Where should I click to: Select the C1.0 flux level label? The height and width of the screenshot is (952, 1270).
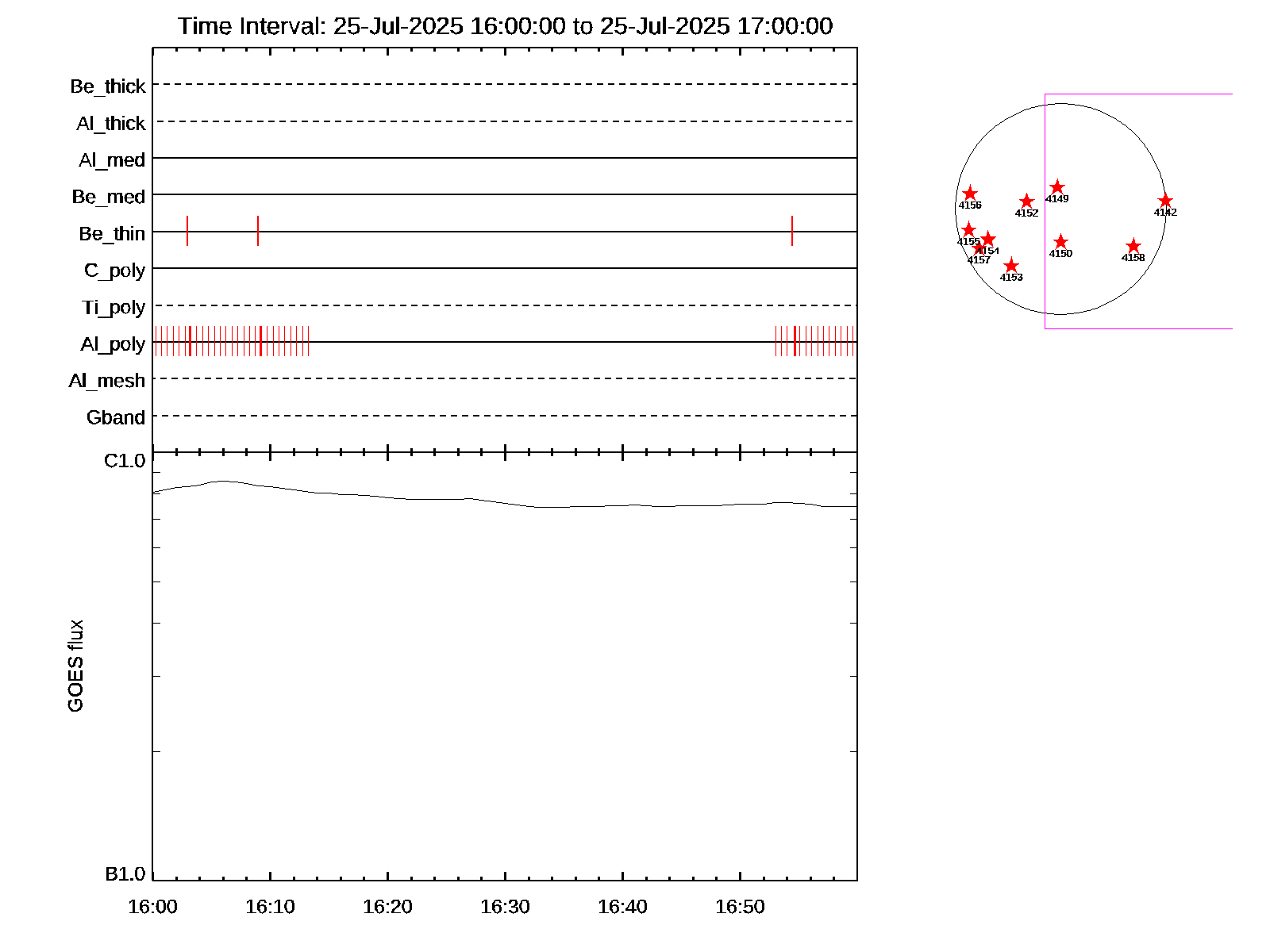pyautogui.click(x=125, y=461)
